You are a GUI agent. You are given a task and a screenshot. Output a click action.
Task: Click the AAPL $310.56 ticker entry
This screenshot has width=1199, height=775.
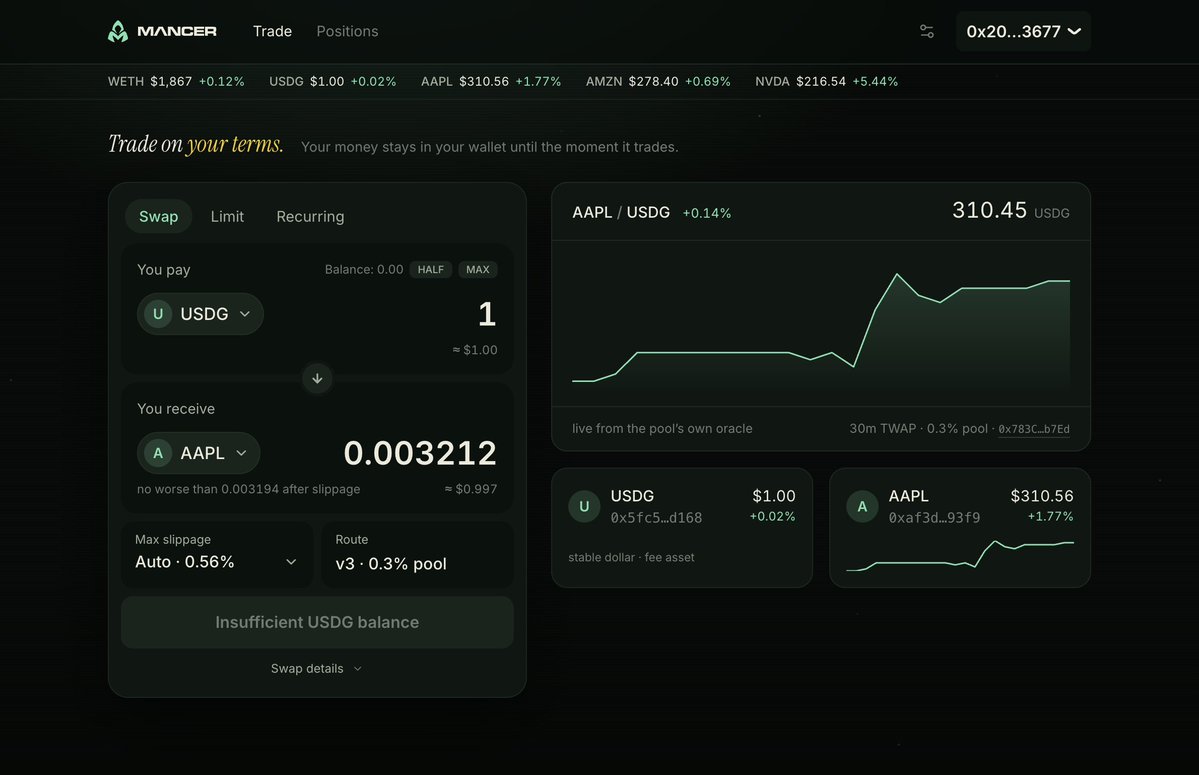(491, 82)
